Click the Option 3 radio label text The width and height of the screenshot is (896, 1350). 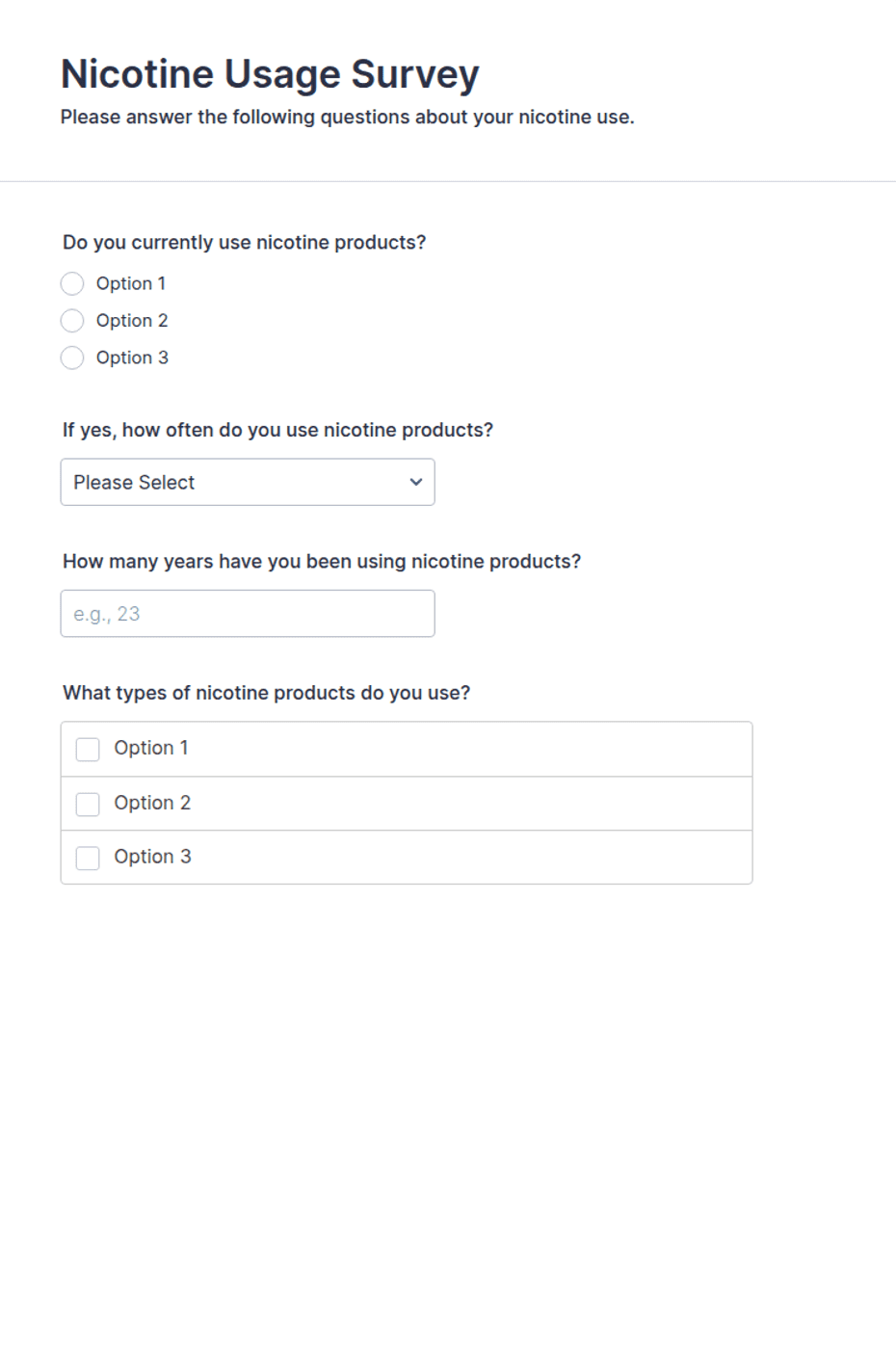pos(132,357)
